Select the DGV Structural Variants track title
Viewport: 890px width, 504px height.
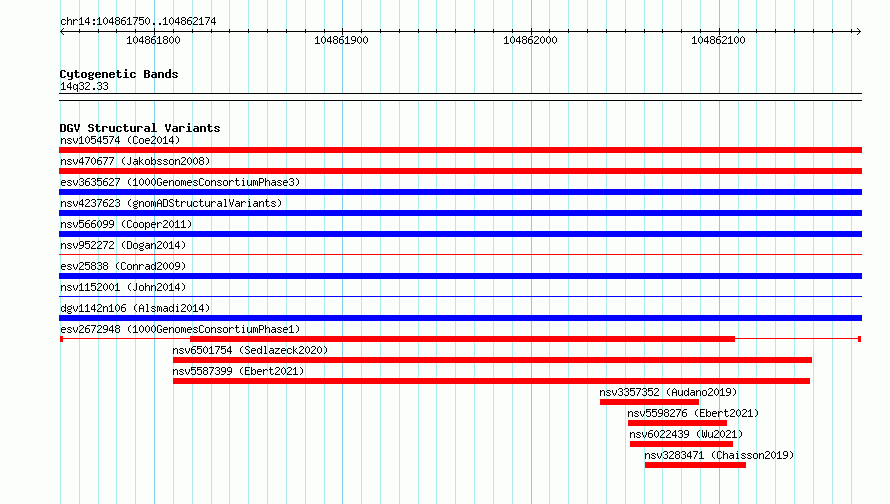coord(140,128)
